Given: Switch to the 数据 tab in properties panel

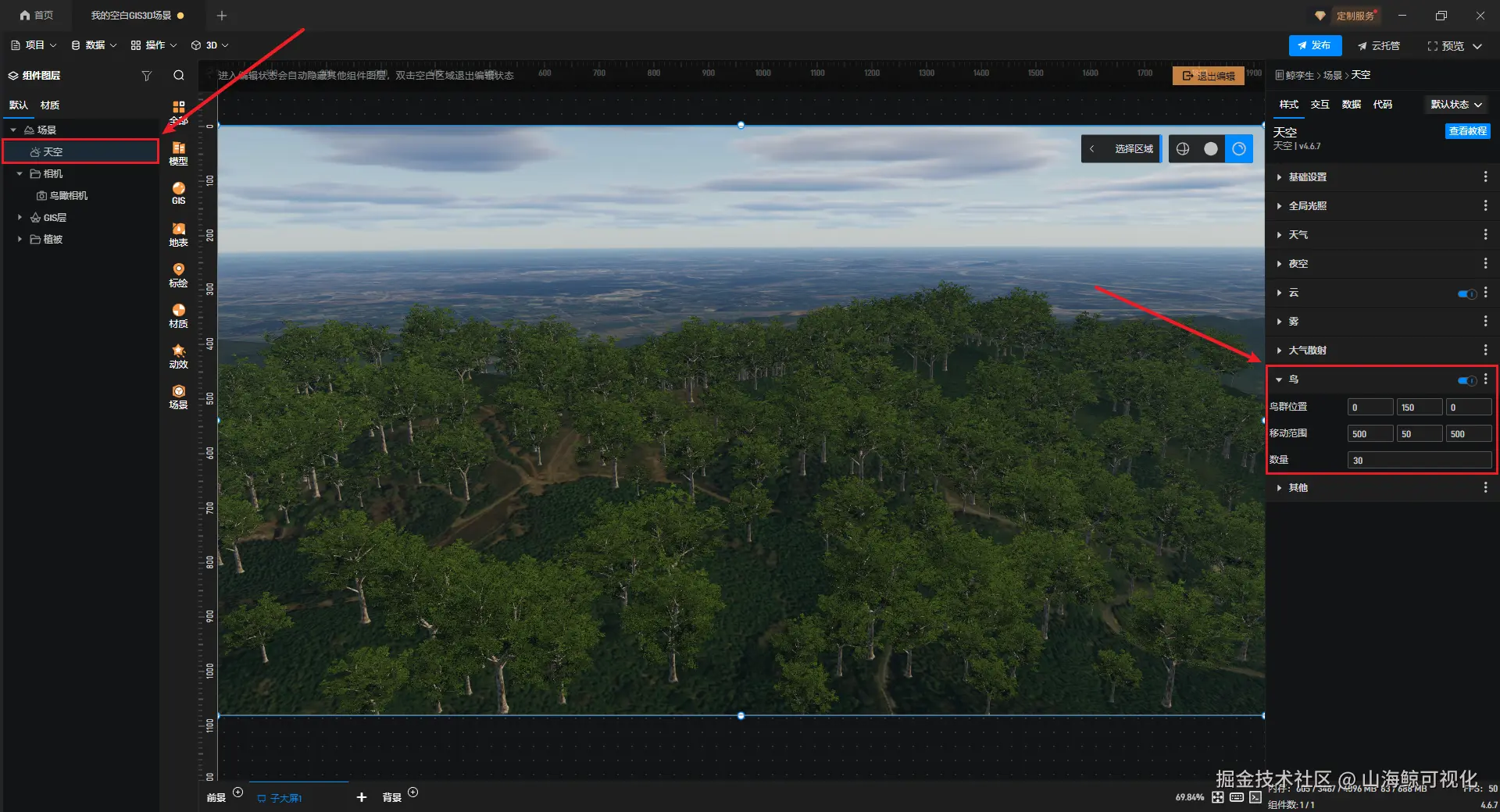Looking at the screenshot, I should click(1351, 104).
